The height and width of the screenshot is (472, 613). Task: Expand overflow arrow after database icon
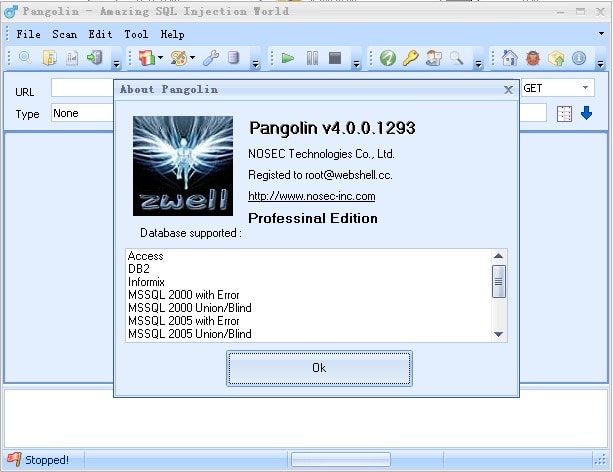[255, 63]
